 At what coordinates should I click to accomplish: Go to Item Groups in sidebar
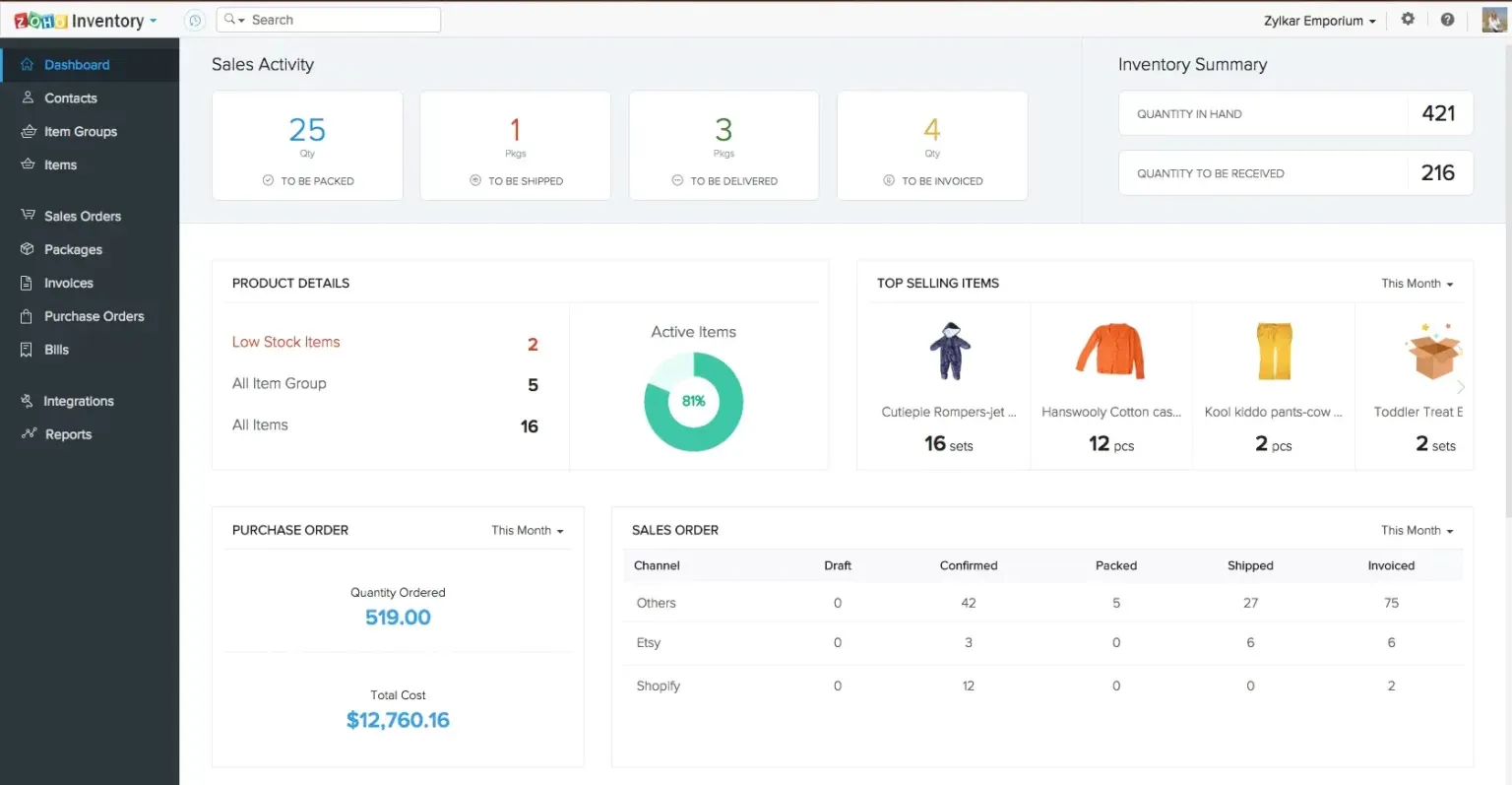click(80, 132)
